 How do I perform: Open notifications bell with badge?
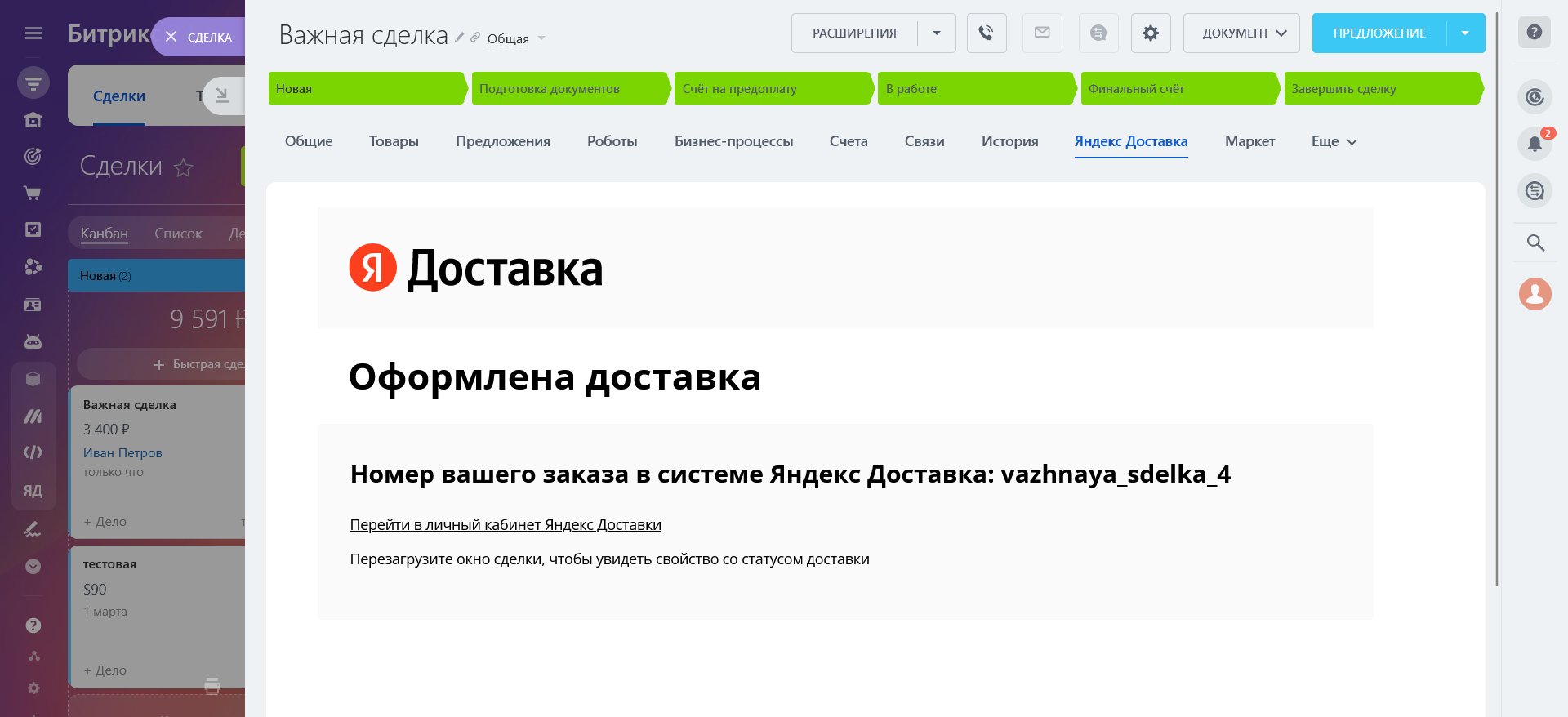pos(1535,144)
